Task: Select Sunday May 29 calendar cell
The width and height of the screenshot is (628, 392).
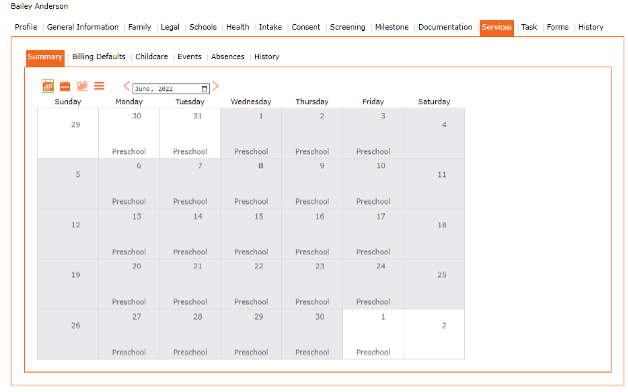Action: click(68, 133)
